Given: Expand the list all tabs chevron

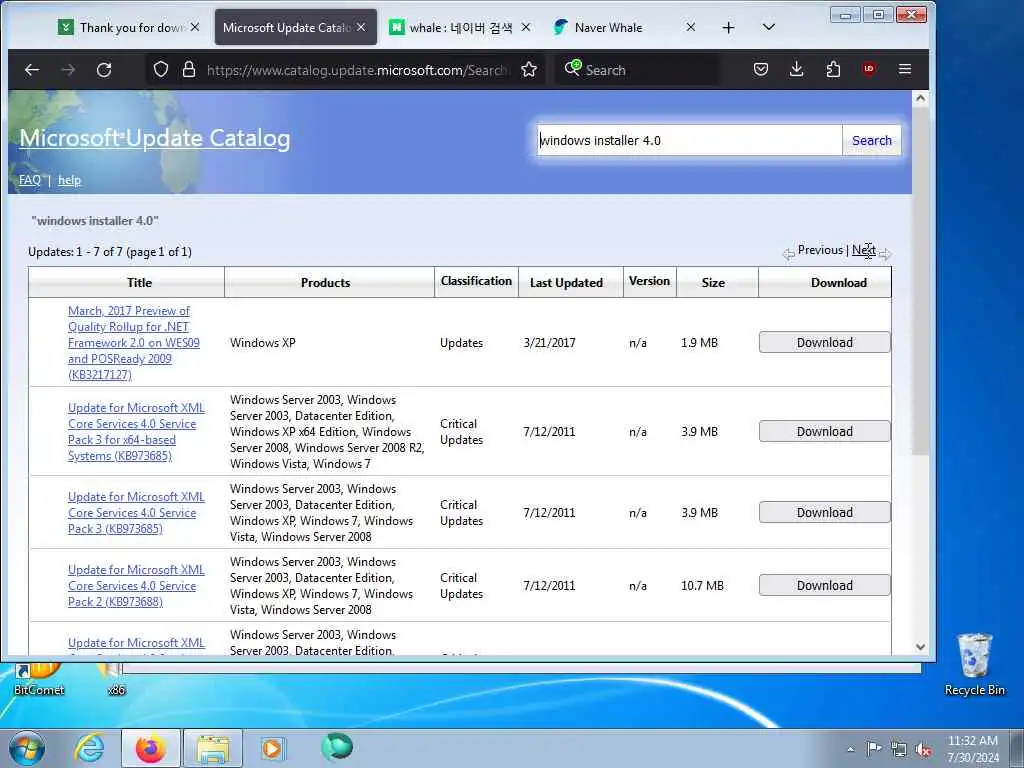Looking at the screenshot, I should coord(769,27).
